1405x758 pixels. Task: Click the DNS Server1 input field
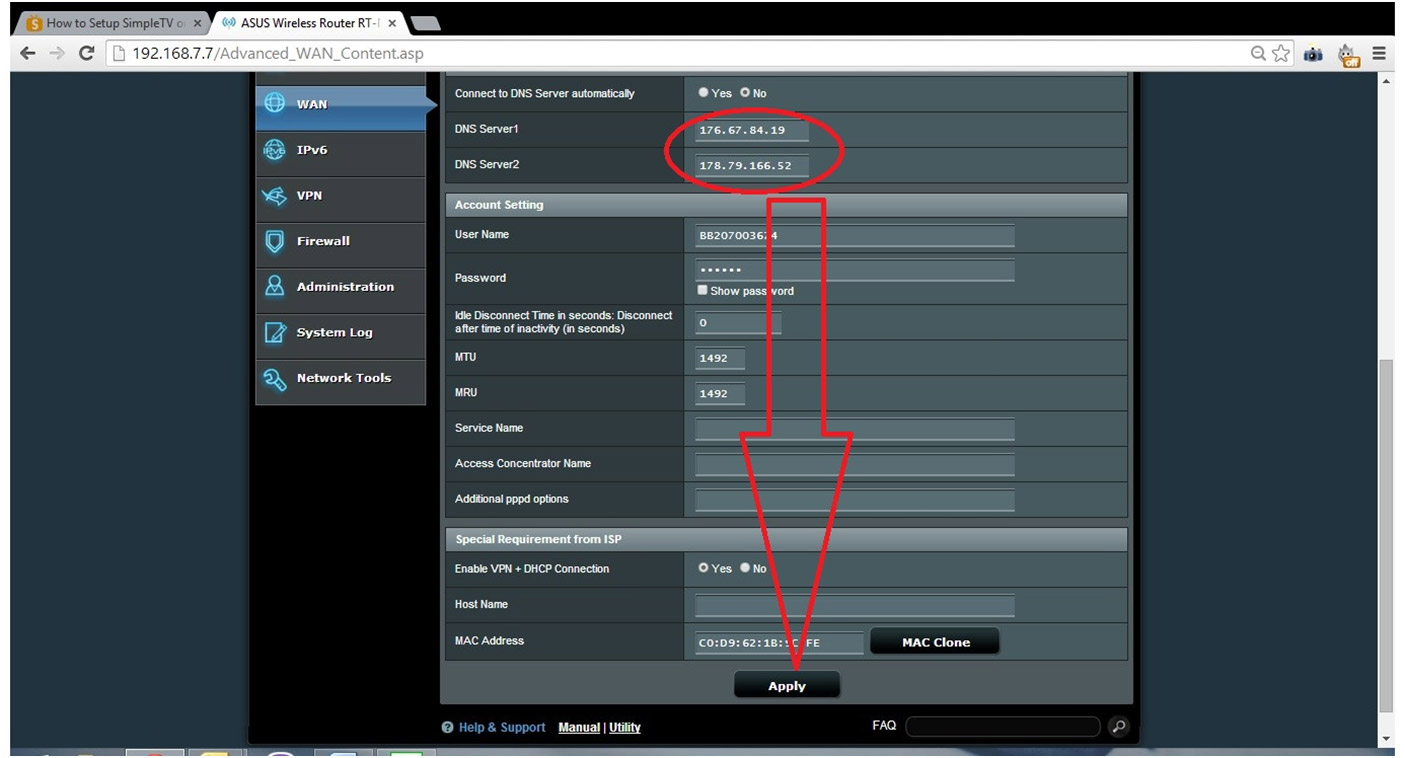752,130
